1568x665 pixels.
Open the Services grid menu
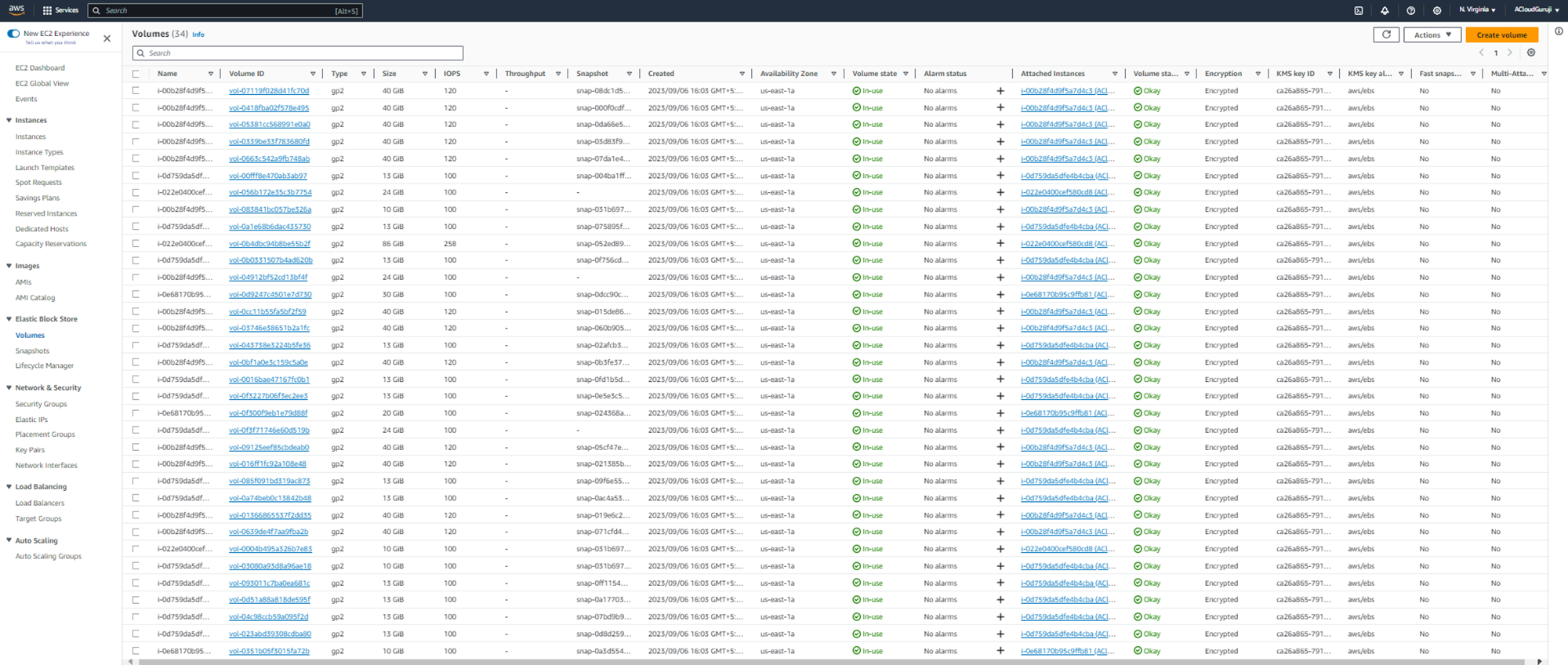60,10
